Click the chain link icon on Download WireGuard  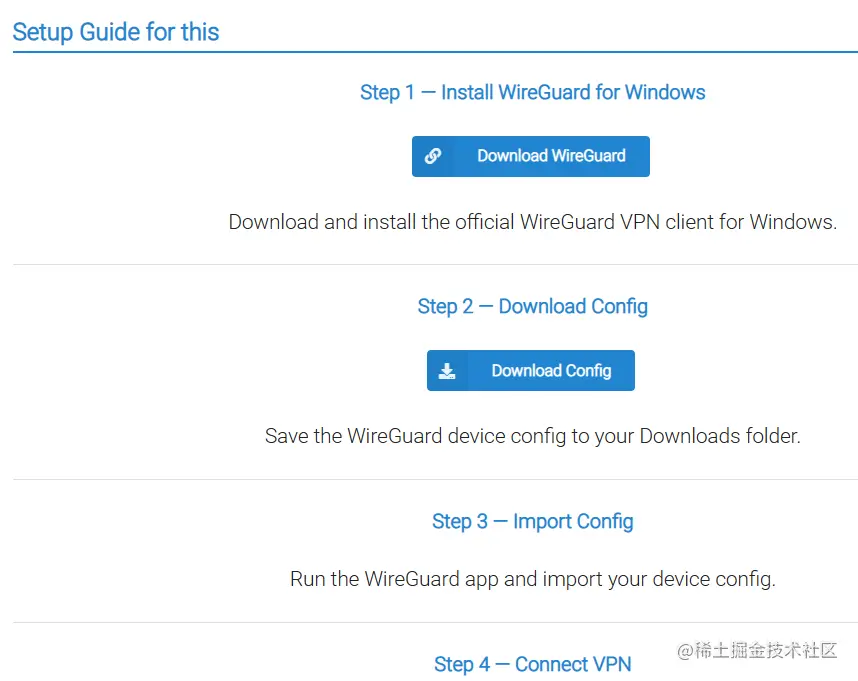tap(433, 156)
